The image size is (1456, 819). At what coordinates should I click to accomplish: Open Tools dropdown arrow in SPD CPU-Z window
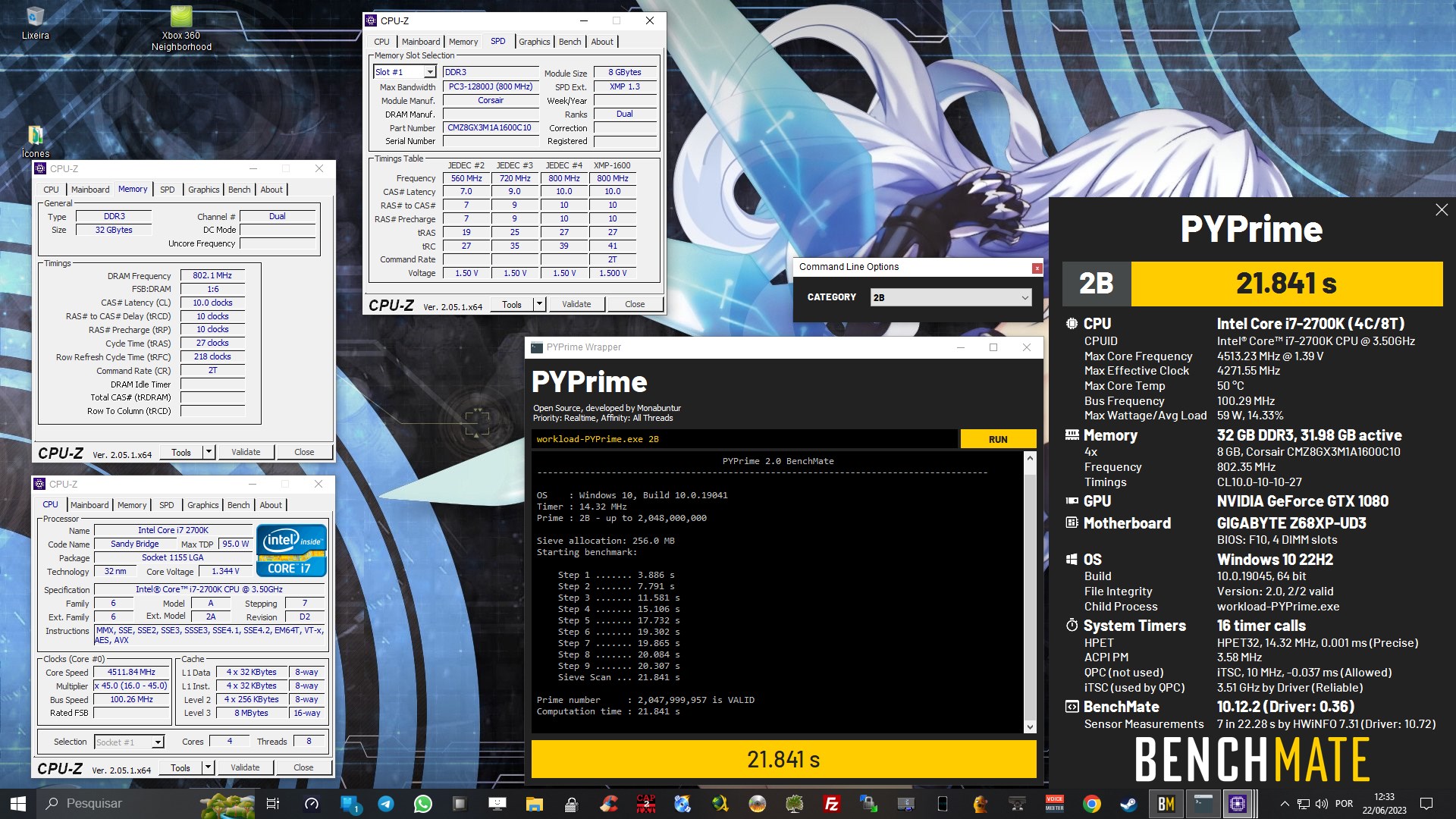[x=539, y=304]
